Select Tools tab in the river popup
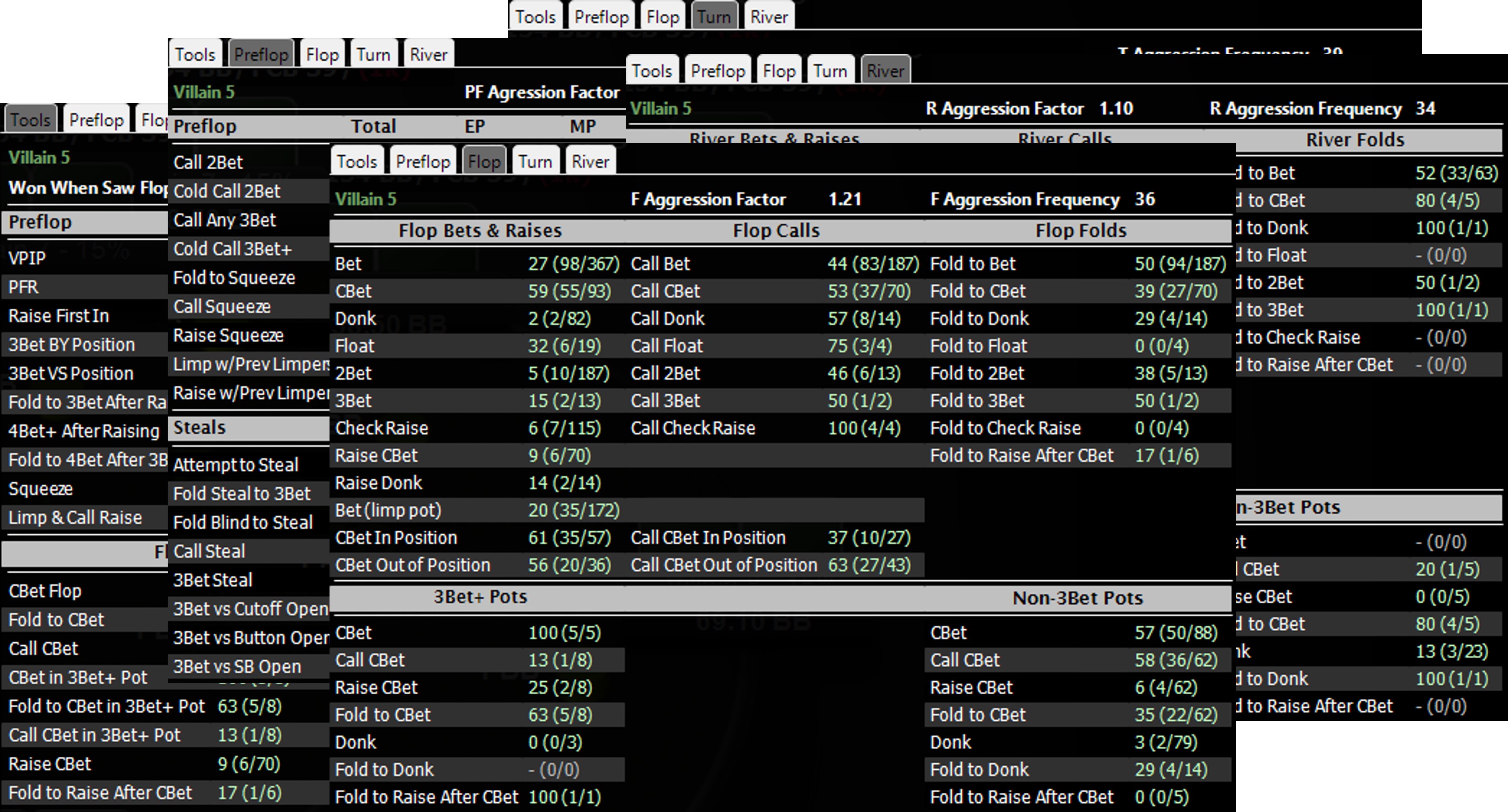 click(x=651, y=71)
